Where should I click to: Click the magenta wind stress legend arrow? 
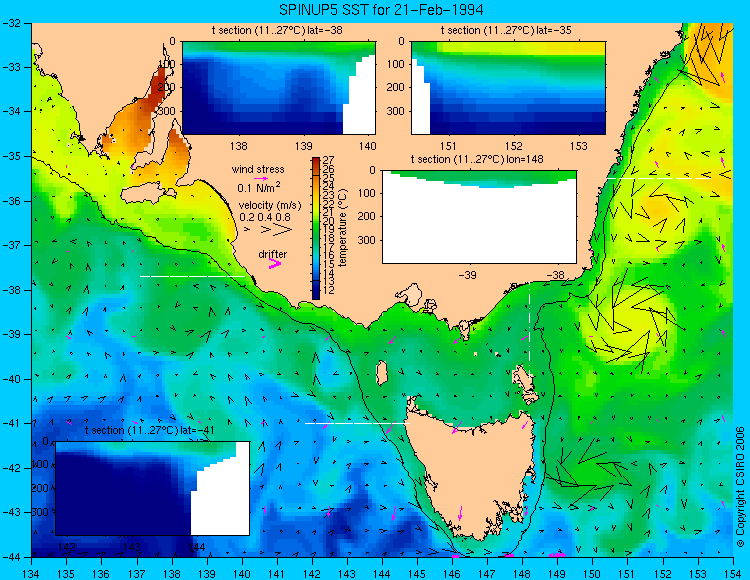click(261, 178)
